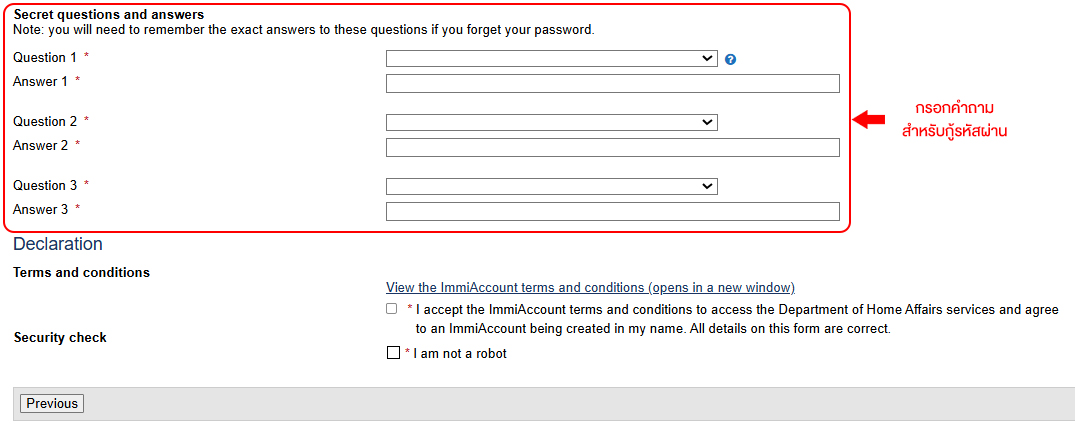Screen dimensions: 1075x433
Task: Click the 'I am not a robot' label text
Action: (x=460, y=354)
